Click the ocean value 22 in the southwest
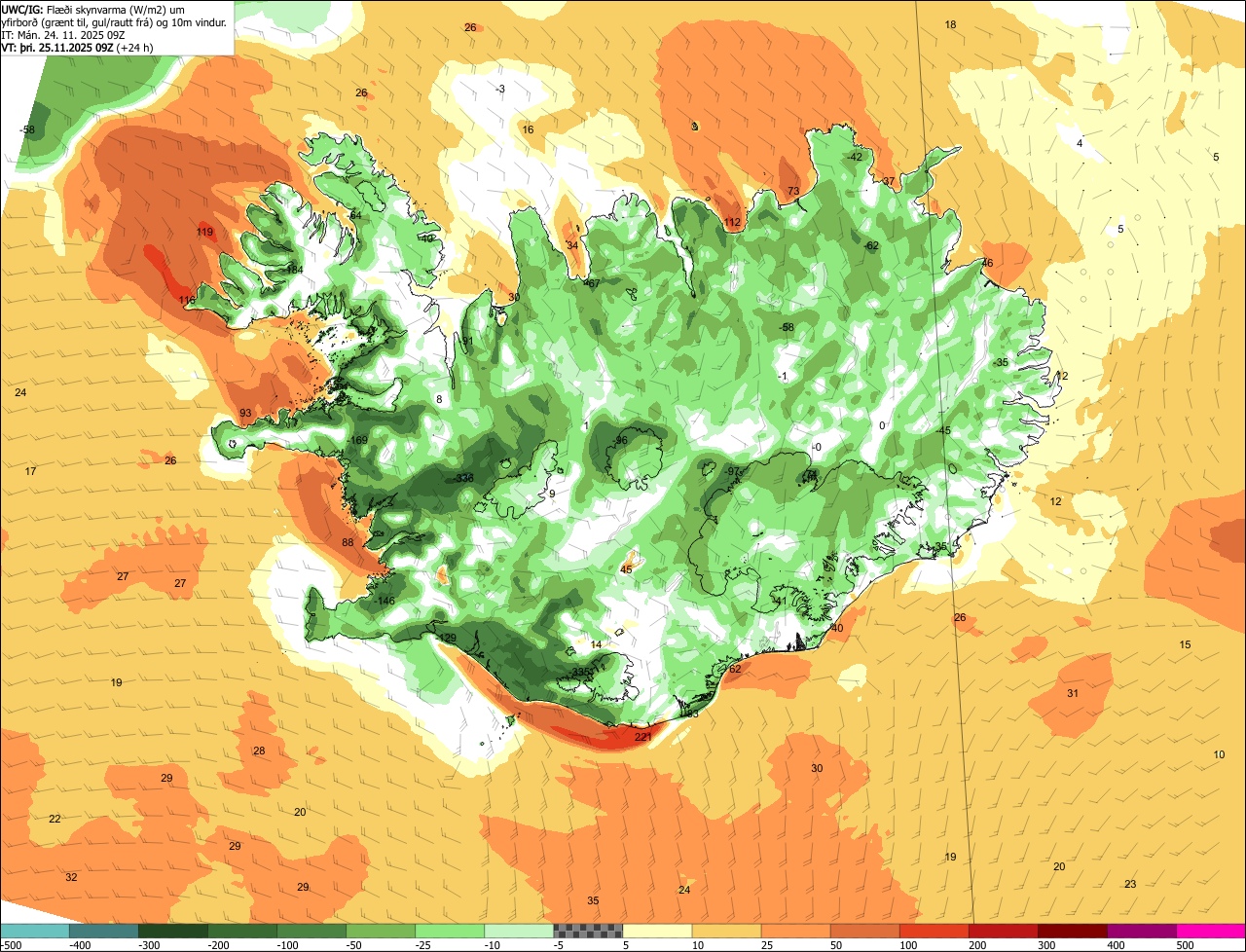This screenshot has height=952, width=1246. 55,819
